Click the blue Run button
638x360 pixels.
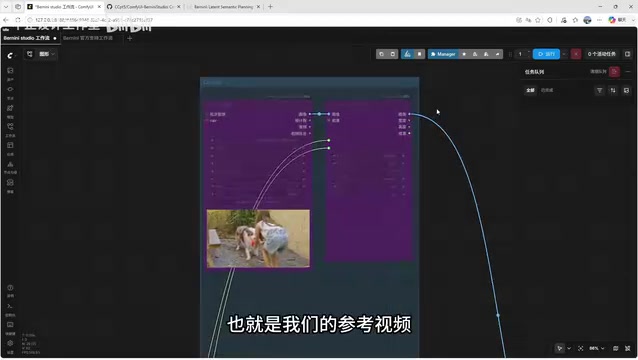click(546, 54)
